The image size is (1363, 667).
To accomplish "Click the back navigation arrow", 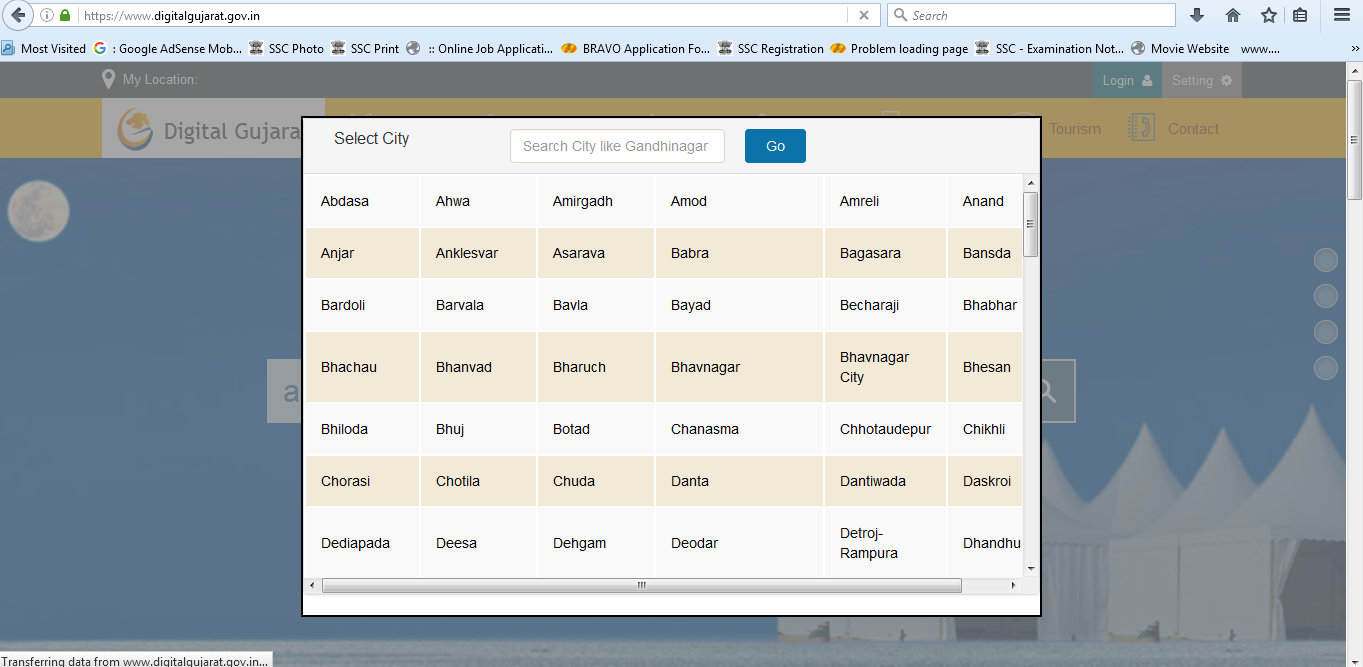I will click(x=17, y=15).
